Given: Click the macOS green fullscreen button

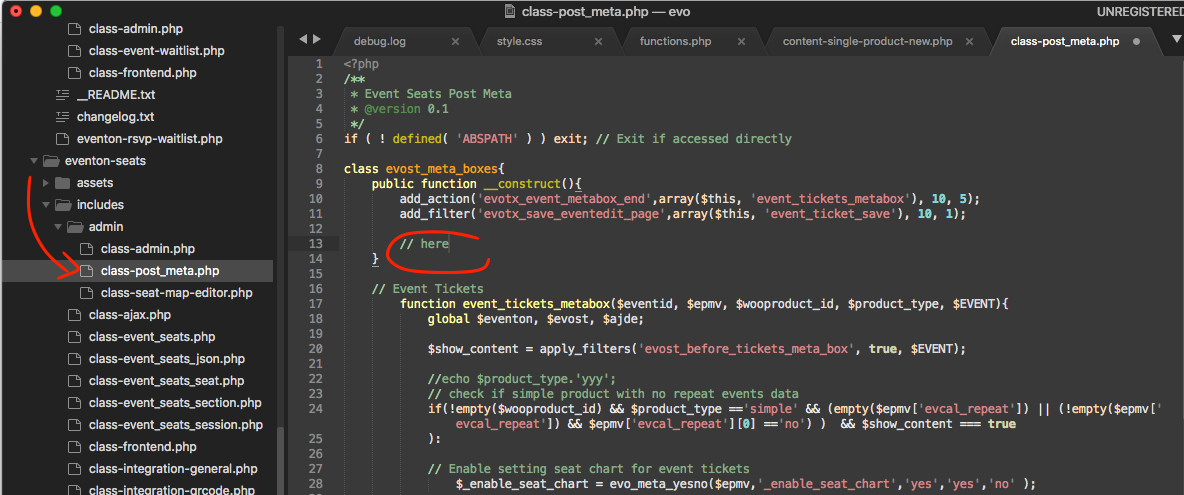Looking at the screenshot, I should click(56, 11).
